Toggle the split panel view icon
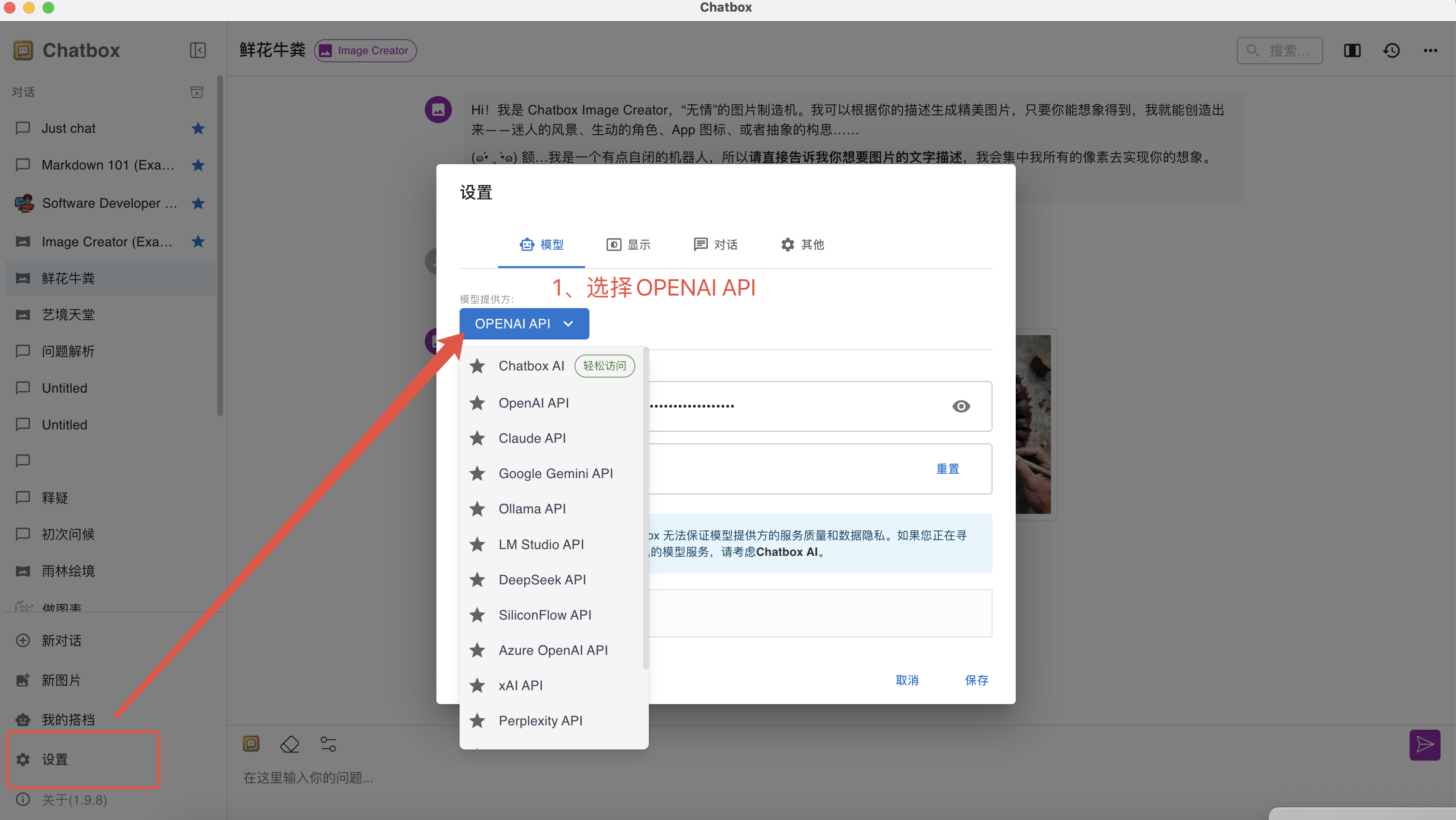 [1352, 51]
